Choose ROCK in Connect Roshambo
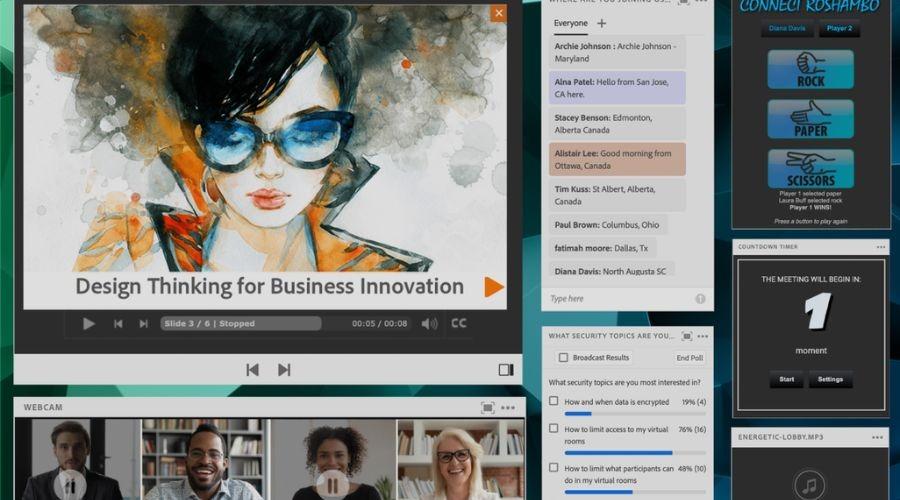Viewport: 900px width, 500px height. (x=810, y=69)
